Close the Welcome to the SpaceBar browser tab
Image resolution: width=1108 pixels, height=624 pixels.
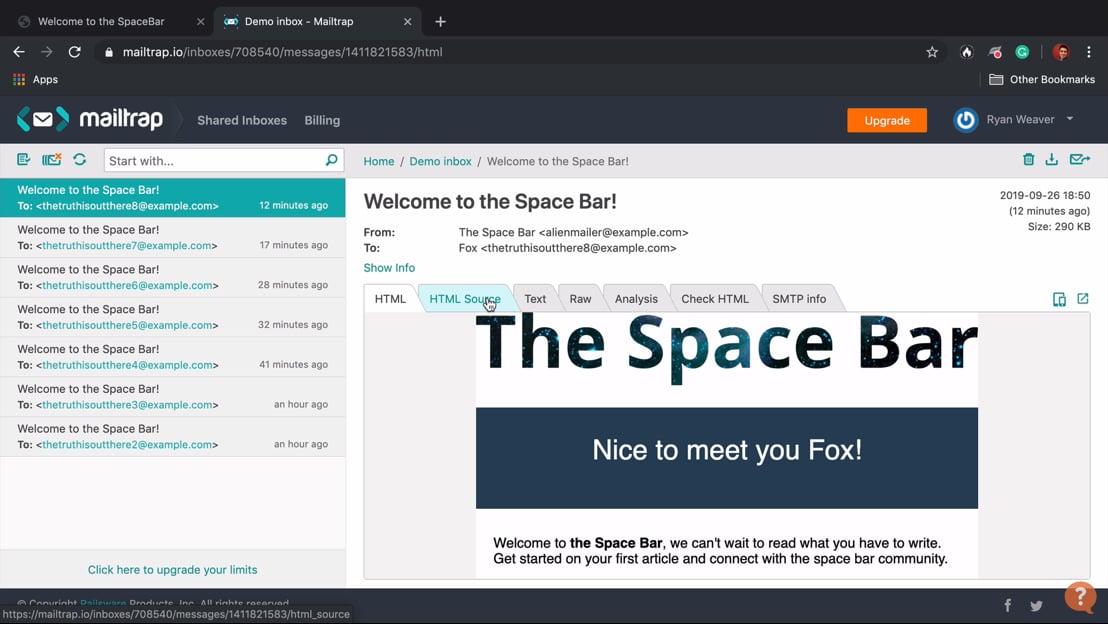click(x=201, y=22)
